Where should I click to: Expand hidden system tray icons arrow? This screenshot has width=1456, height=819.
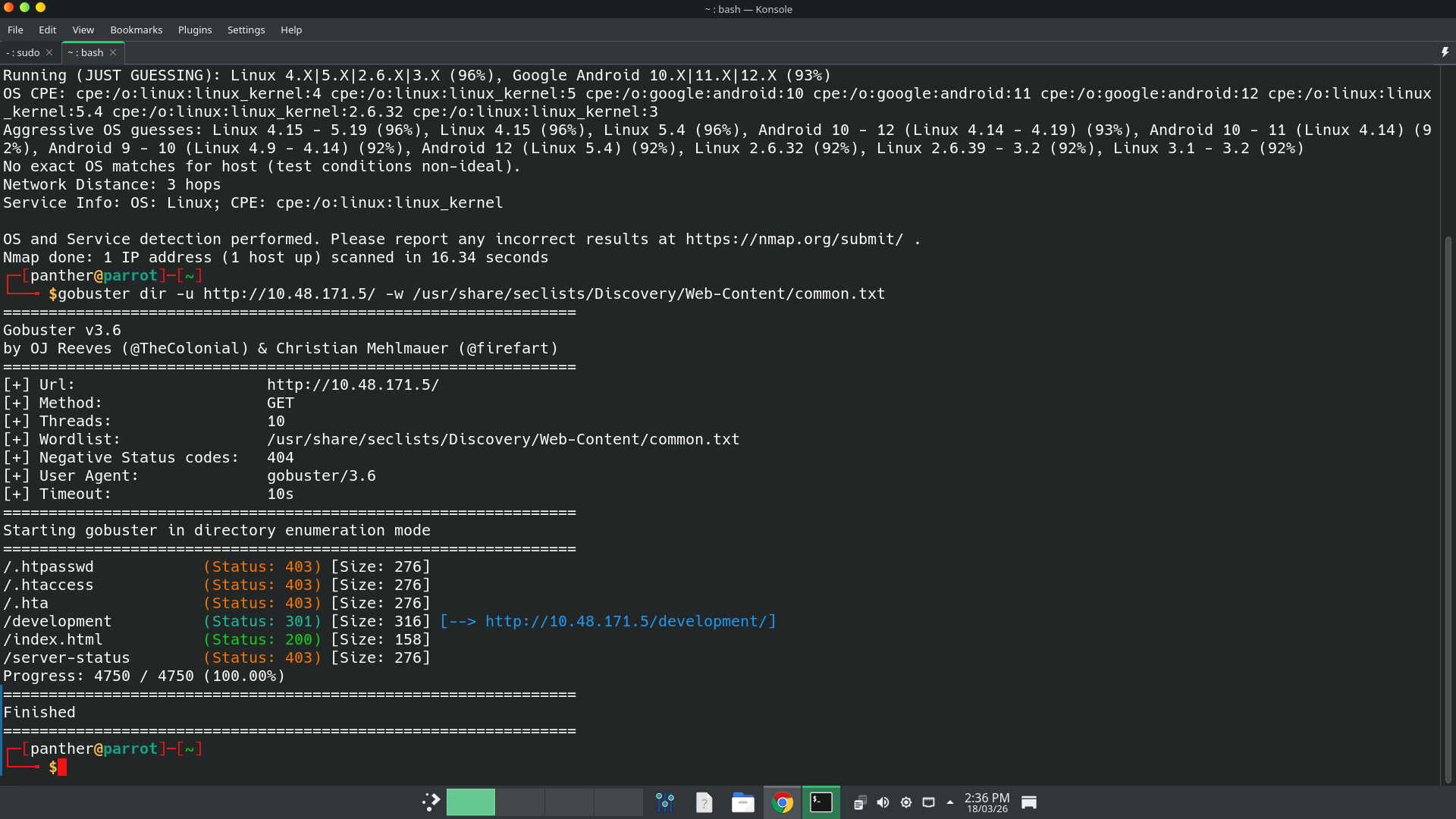[x=950, y=802]
